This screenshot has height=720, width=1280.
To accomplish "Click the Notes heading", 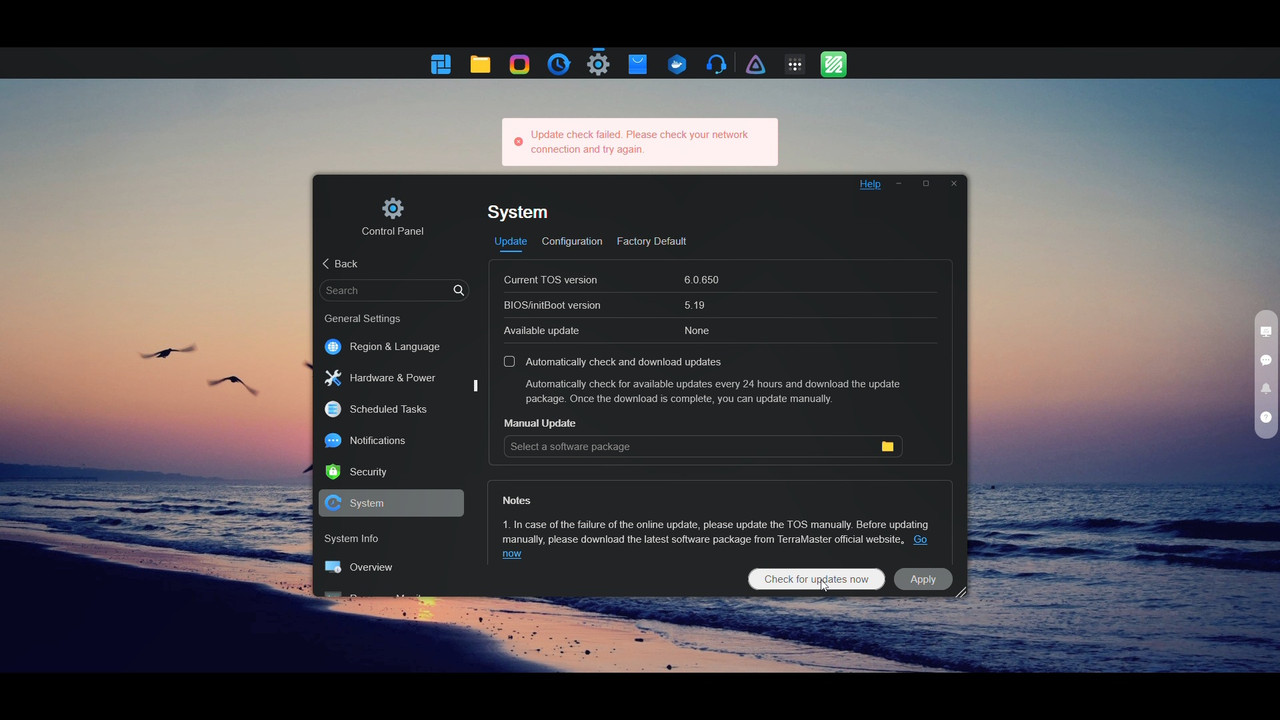I will (x=516, y=500).
